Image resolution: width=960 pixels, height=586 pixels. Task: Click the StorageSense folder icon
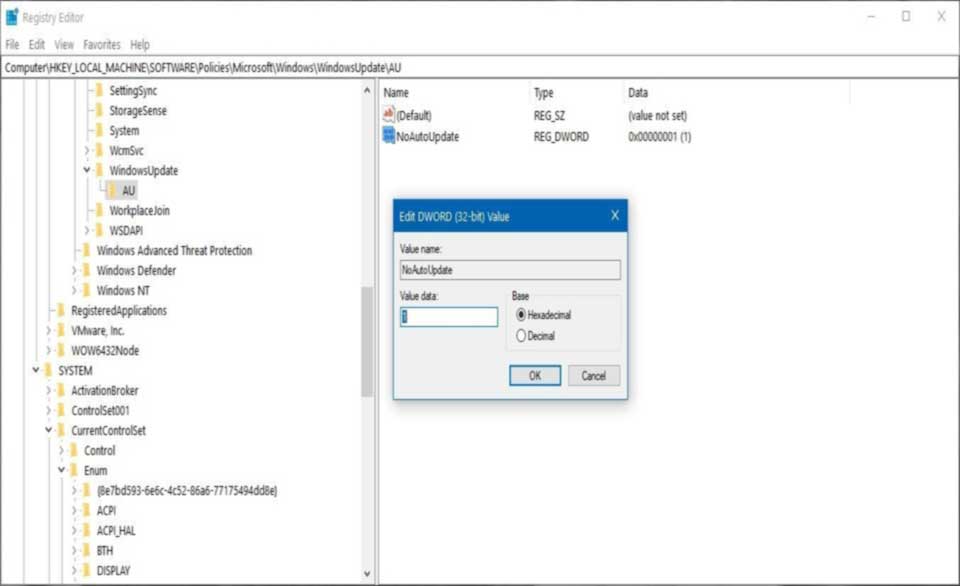click(99, 111)
